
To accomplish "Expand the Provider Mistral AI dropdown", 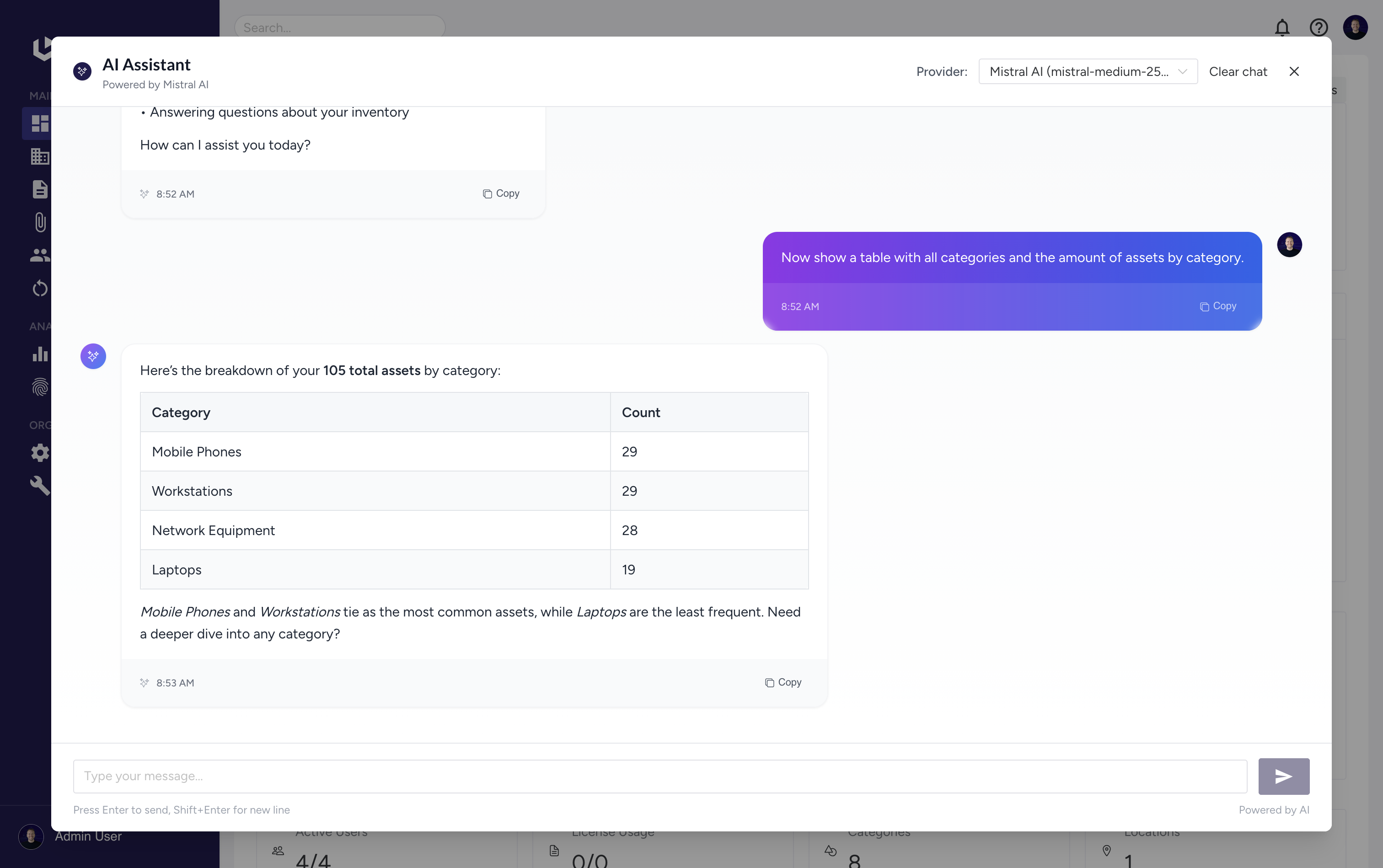I will (x=1079, y=72).
